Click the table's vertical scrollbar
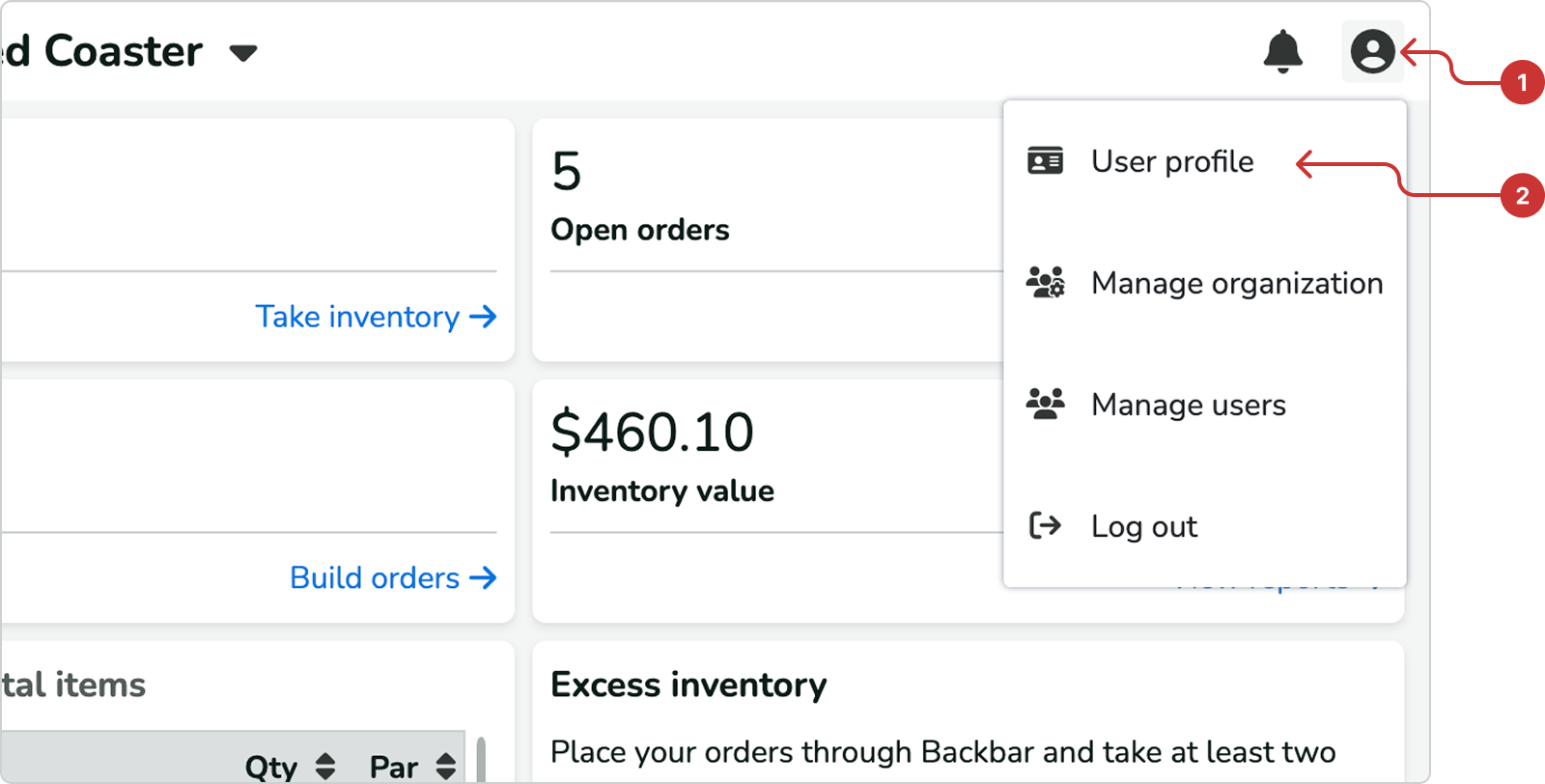1545x784 pixels. tap(481, 760)
